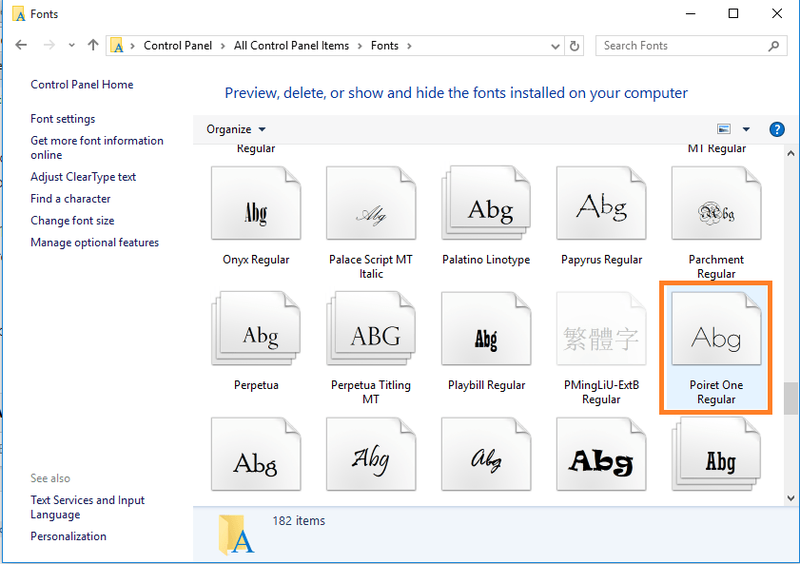Select the PMingLiU-ExtB Regular font icon

coord(602,329)
